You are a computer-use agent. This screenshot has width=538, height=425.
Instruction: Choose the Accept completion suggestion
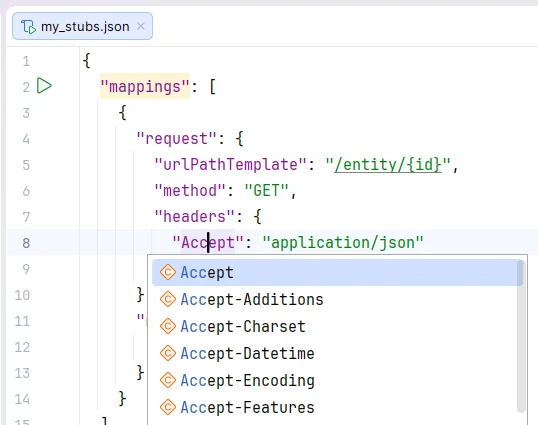[x=337, y=273]
